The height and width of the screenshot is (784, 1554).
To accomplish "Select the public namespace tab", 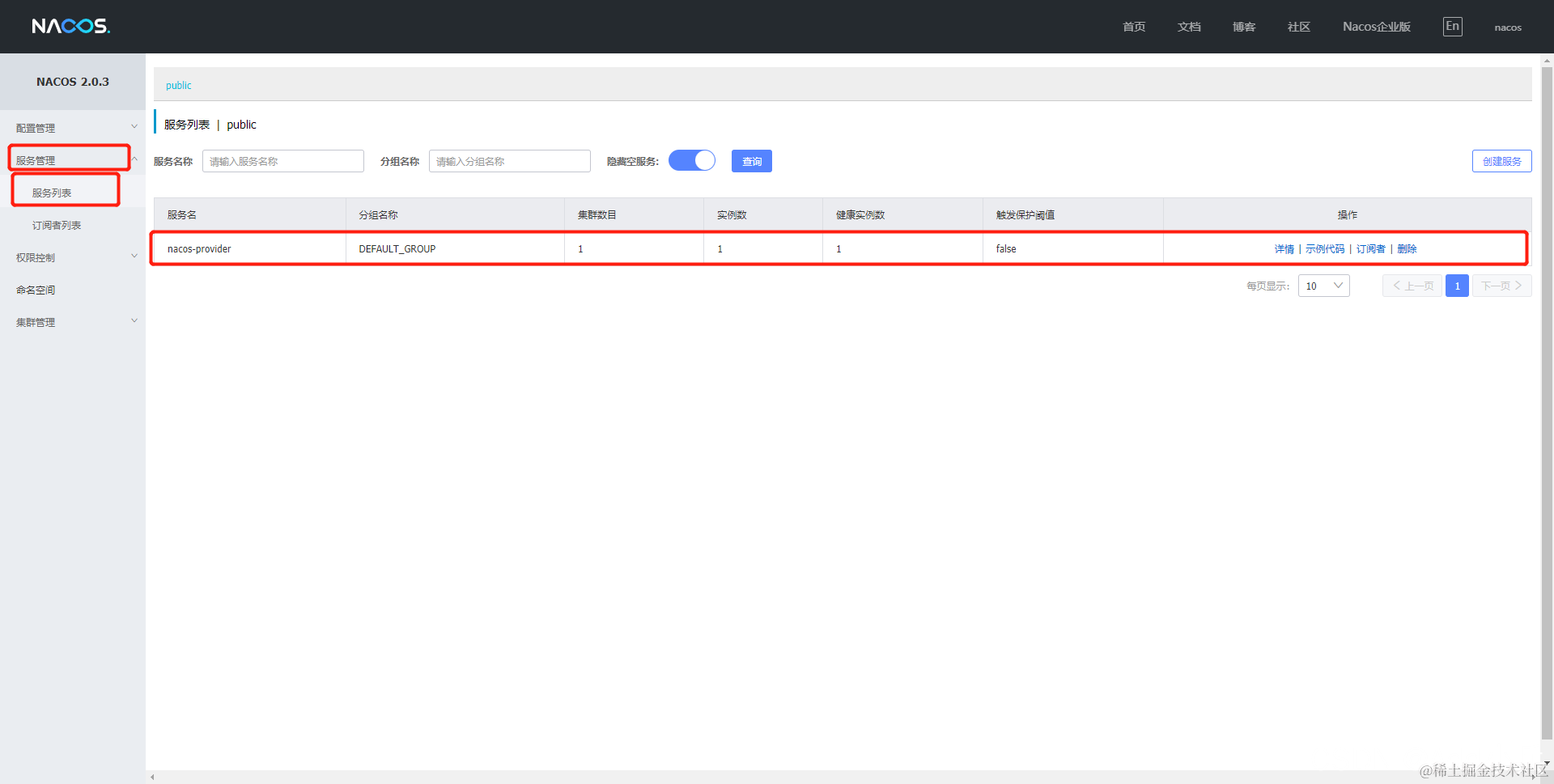I will [x=179, y=85].
